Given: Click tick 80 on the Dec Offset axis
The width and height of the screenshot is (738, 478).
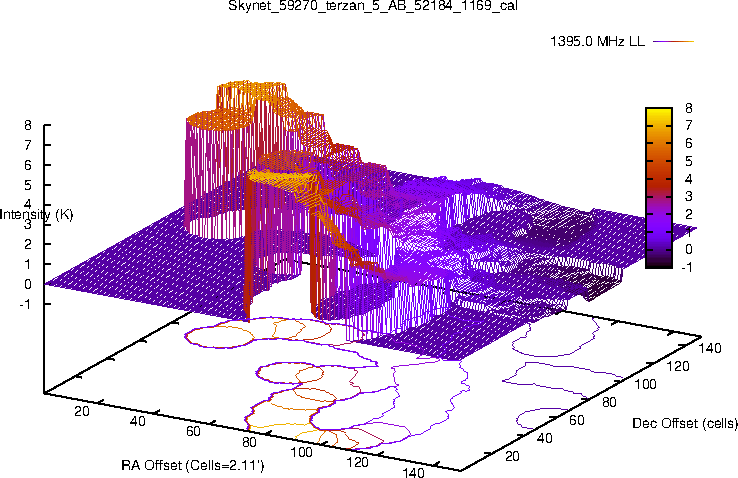Looking at the screenshot, I should (x=609, y=402).
